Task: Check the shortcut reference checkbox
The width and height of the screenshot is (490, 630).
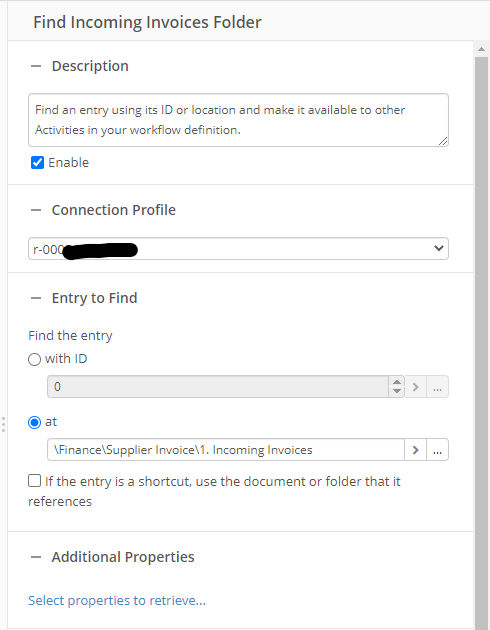Action: pos(35,481)
